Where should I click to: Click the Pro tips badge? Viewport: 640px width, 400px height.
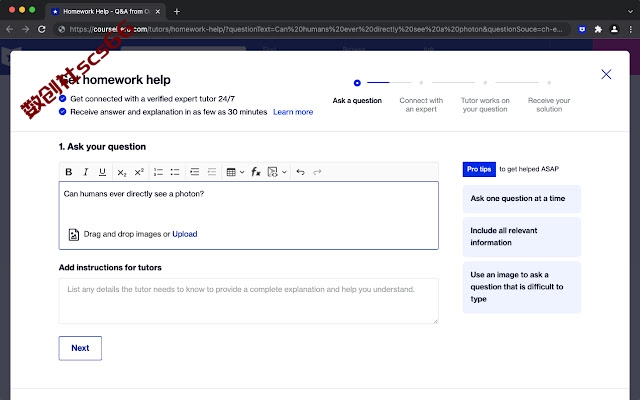(479, 169)
